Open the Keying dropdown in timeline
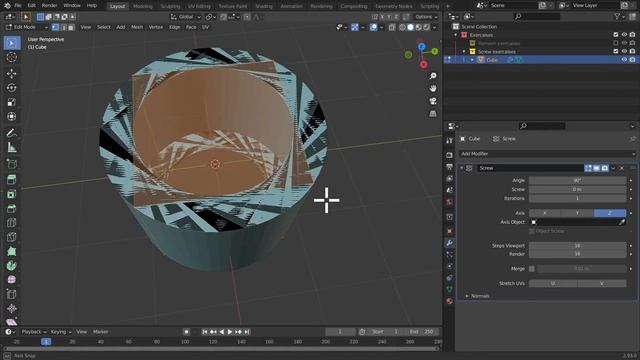 [x=61, y=332]
